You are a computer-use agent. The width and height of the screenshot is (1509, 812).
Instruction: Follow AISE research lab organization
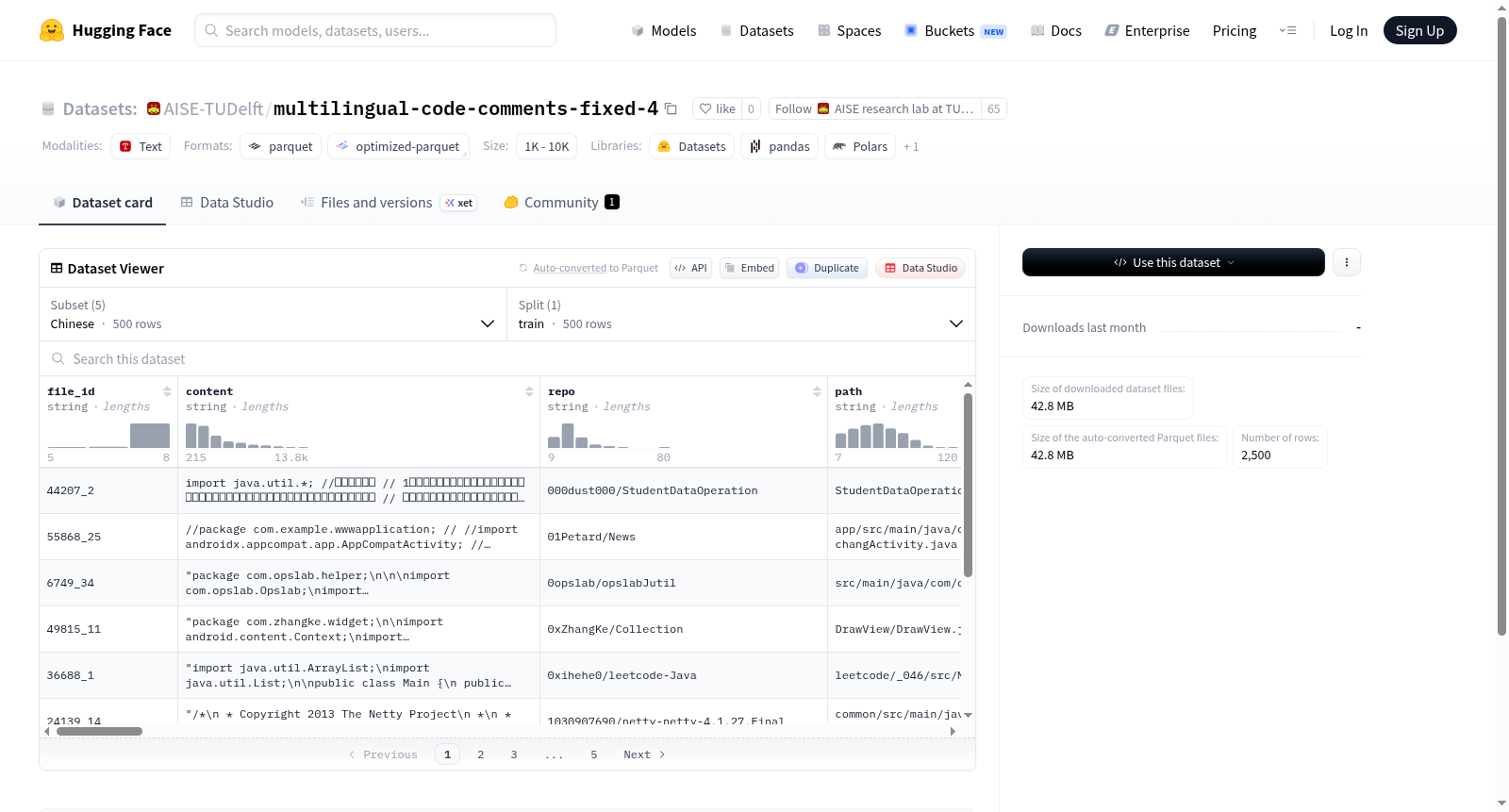pos(874,108)
